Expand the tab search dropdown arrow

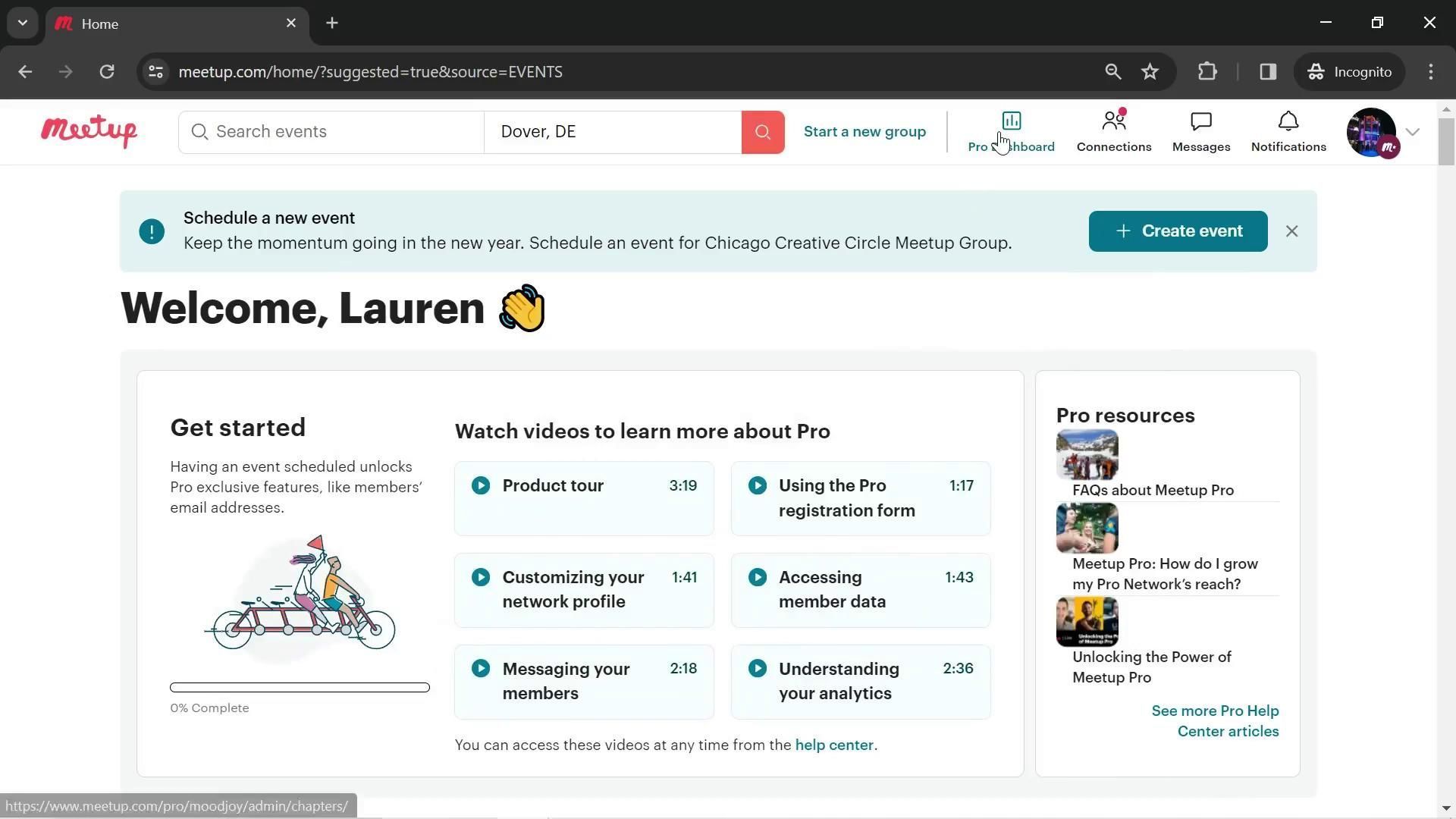coord(22,23)
